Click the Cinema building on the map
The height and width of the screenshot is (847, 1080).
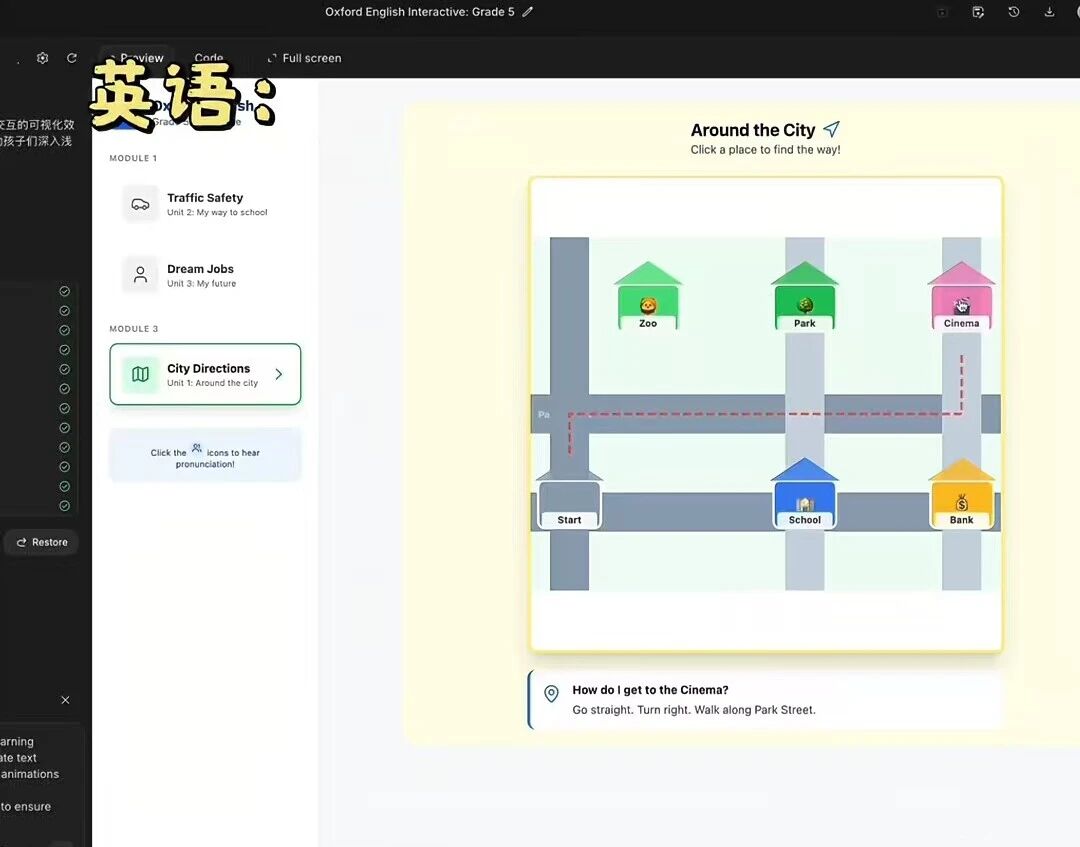(x=961, y=298)
